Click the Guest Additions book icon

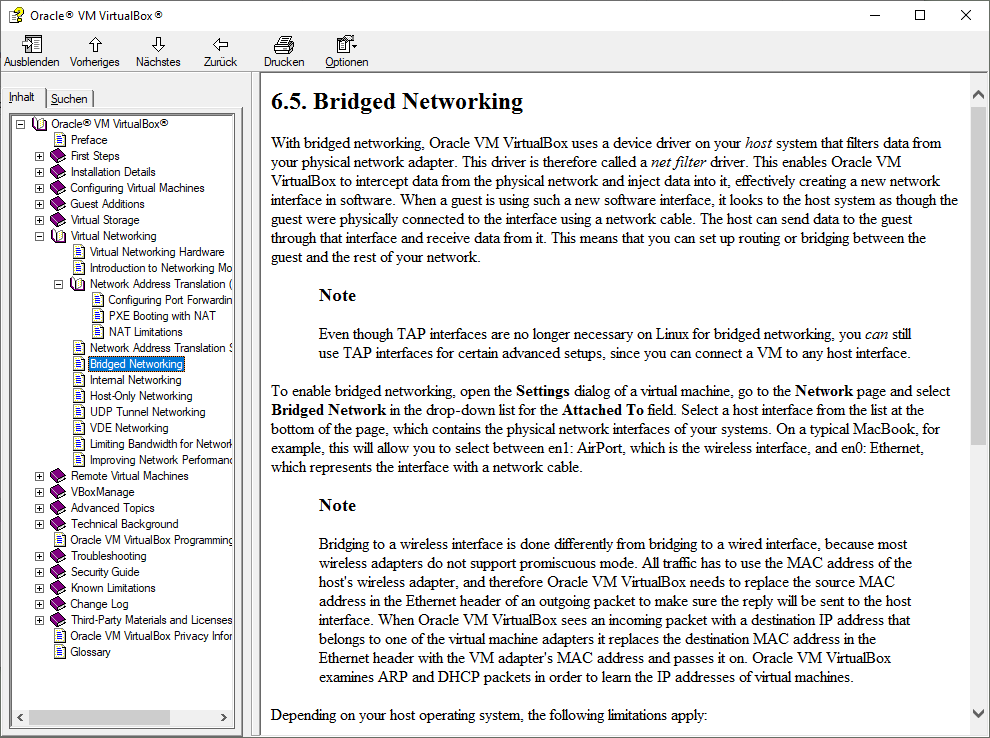tap(58, 204)
